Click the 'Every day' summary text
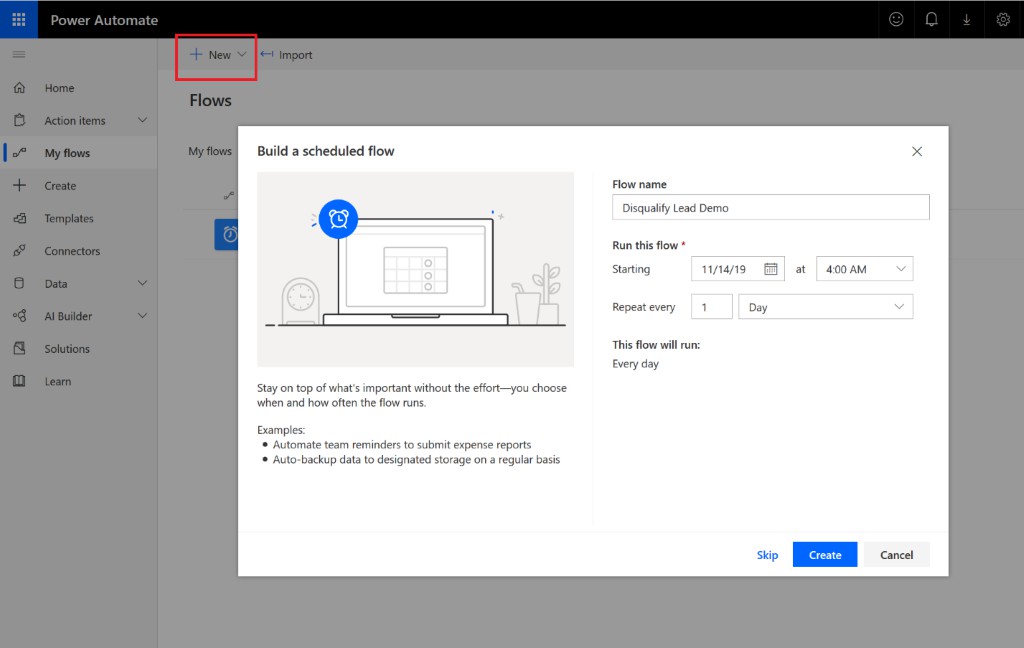This screenshot has height=648, width=1024. coord(635,364)
